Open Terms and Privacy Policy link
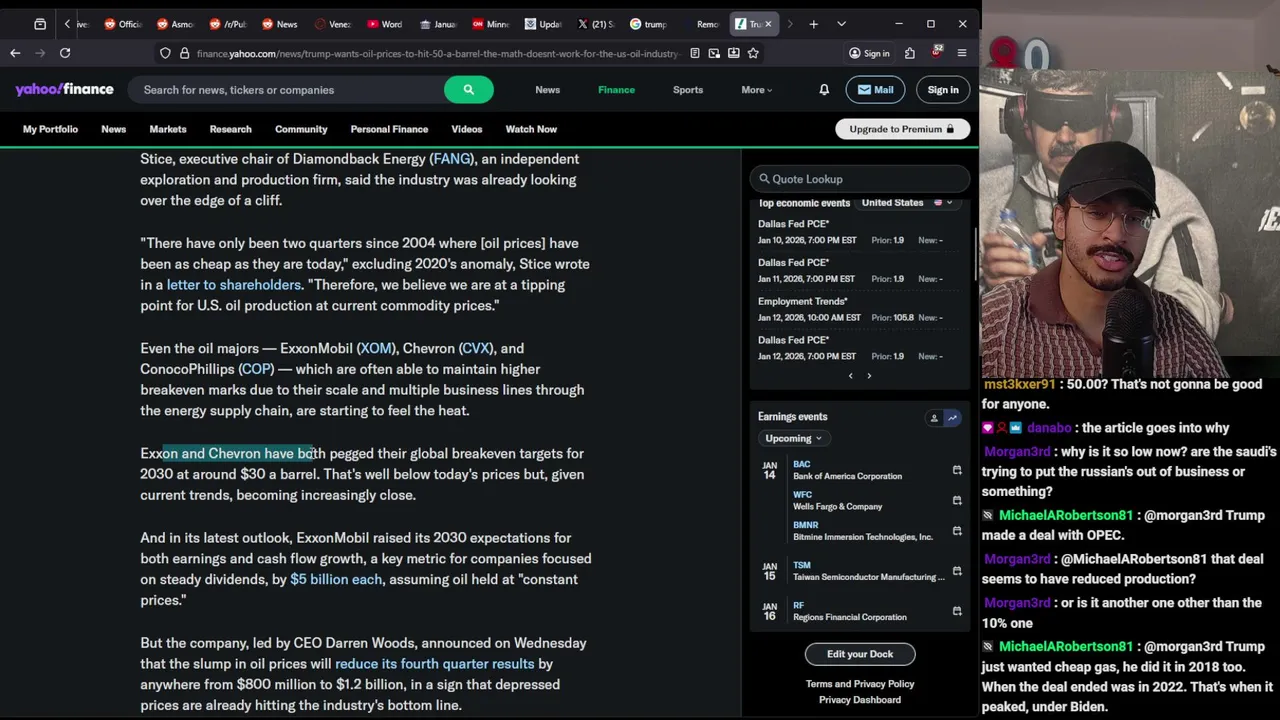Screen dimensions: 1280x720 860,684
